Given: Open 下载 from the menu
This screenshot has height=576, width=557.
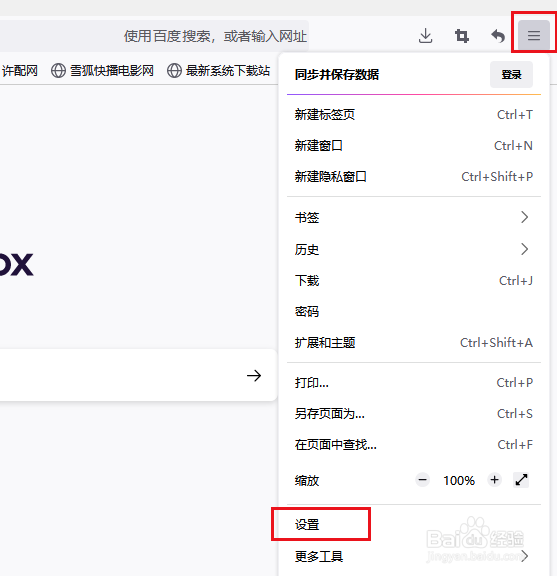Looking at the screenshot, I should click(x=414, y=281).
